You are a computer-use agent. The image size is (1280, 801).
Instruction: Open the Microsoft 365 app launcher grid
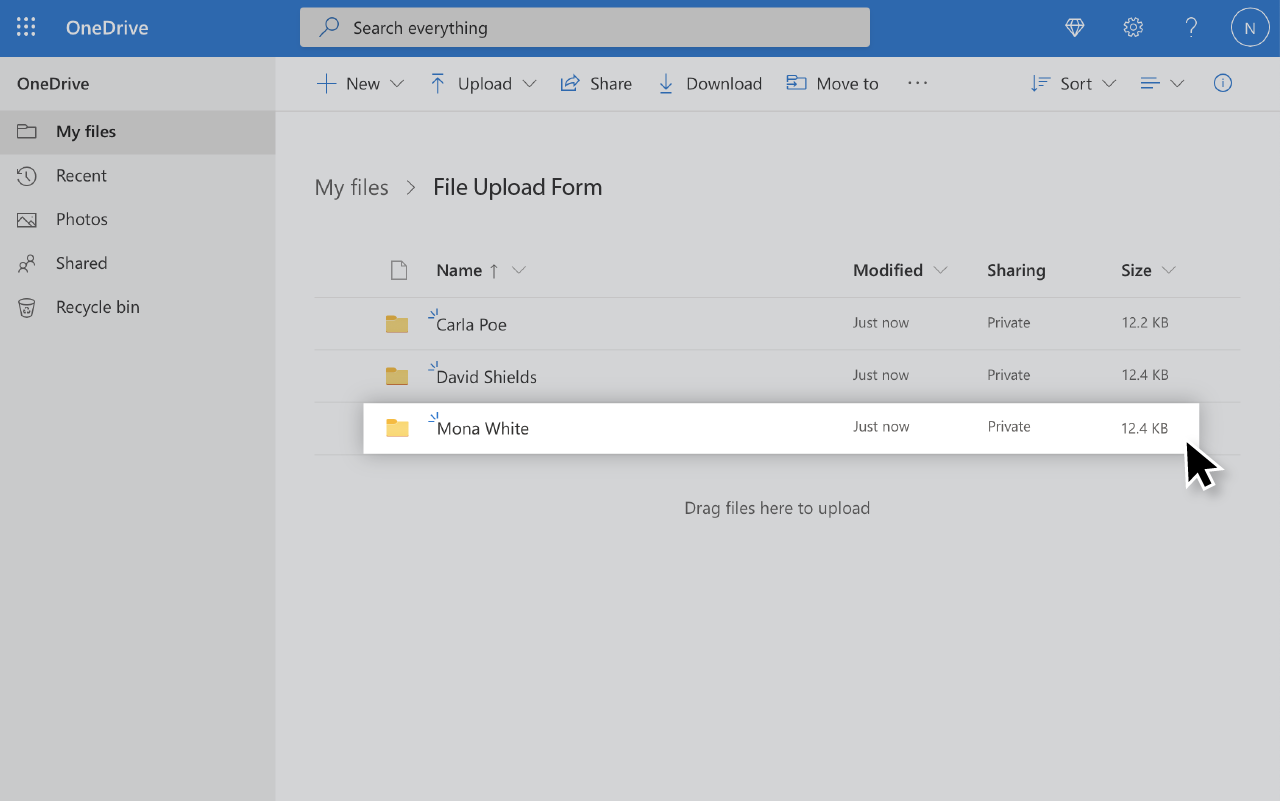26,27
